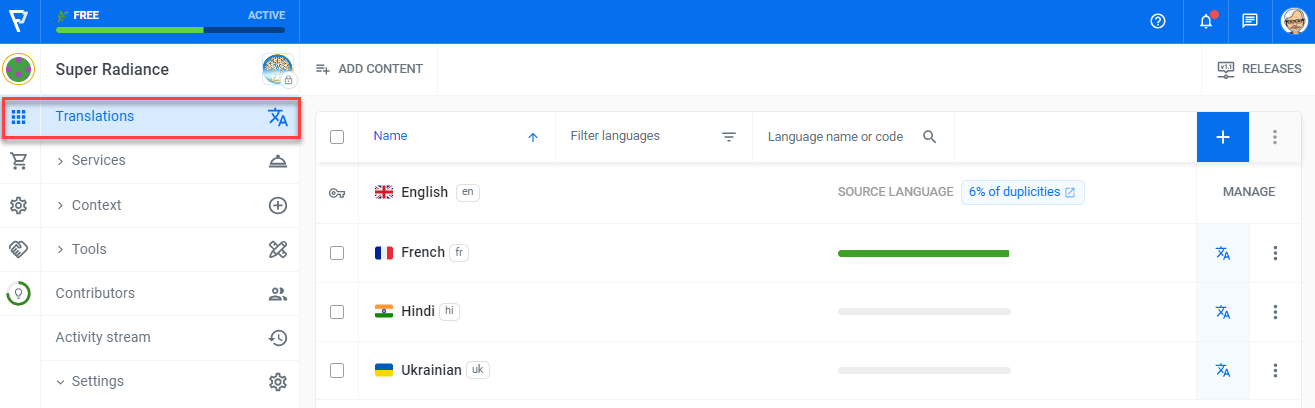
Task: Open the shopping cart sidebar icon
Action: tap(18, 161)
